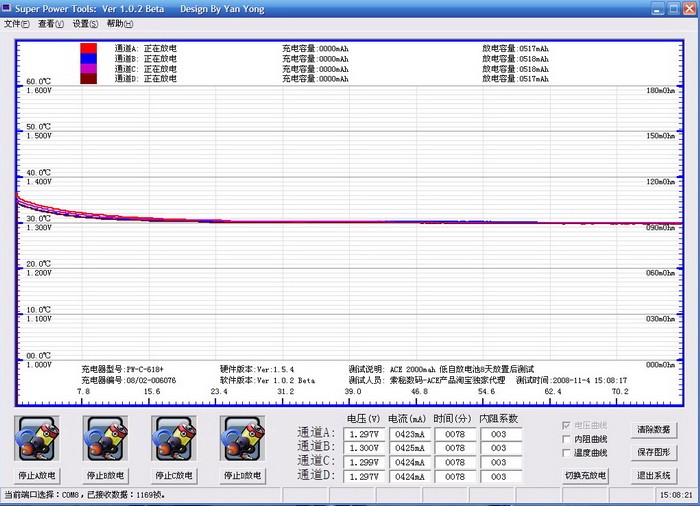700x506 pixels.
Task: Click channel C voltage field 1.299V
Action: 364,463
